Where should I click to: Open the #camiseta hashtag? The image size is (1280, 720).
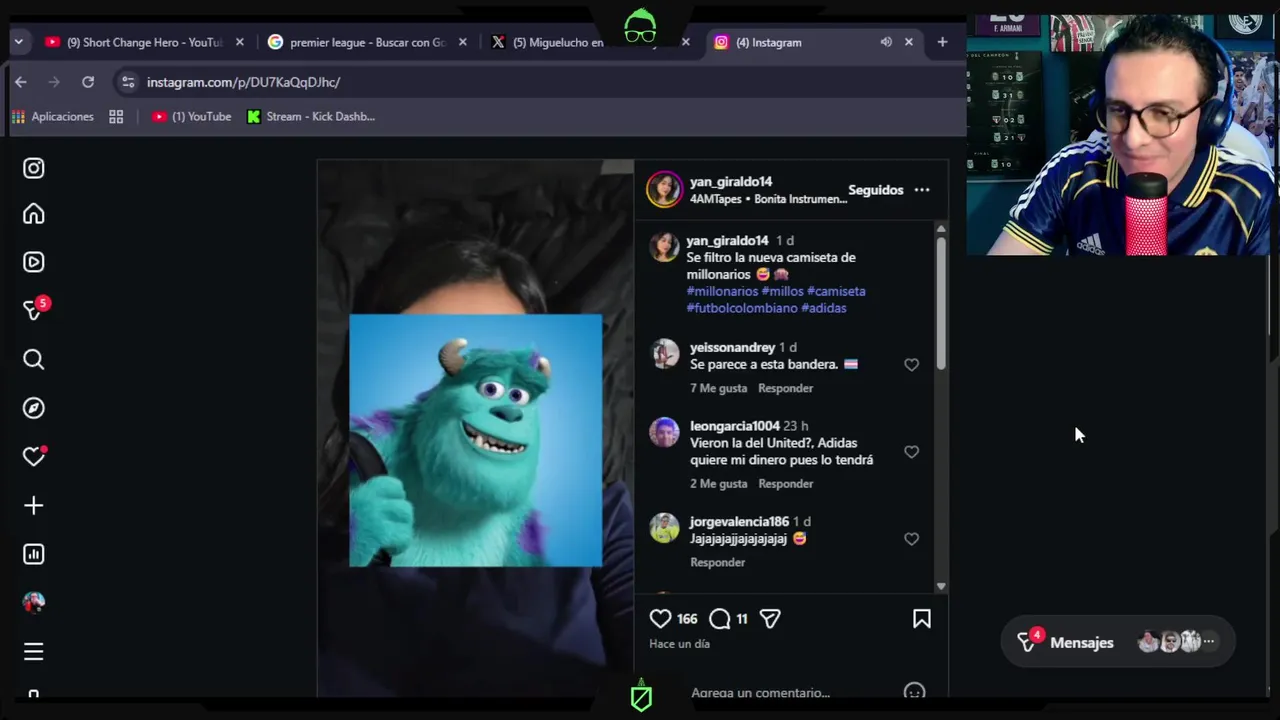tap(836, 291)
